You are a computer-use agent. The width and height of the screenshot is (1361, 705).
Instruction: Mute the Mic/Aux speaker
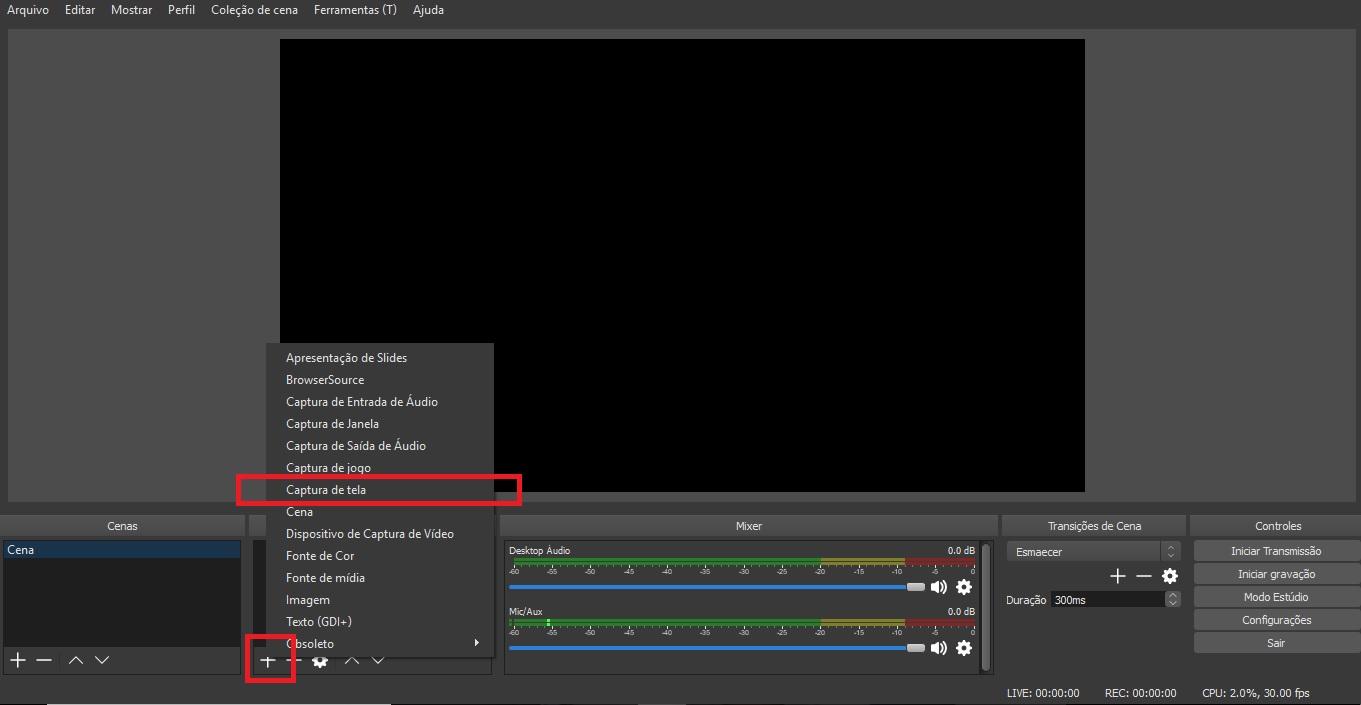[x=938, y=648]
